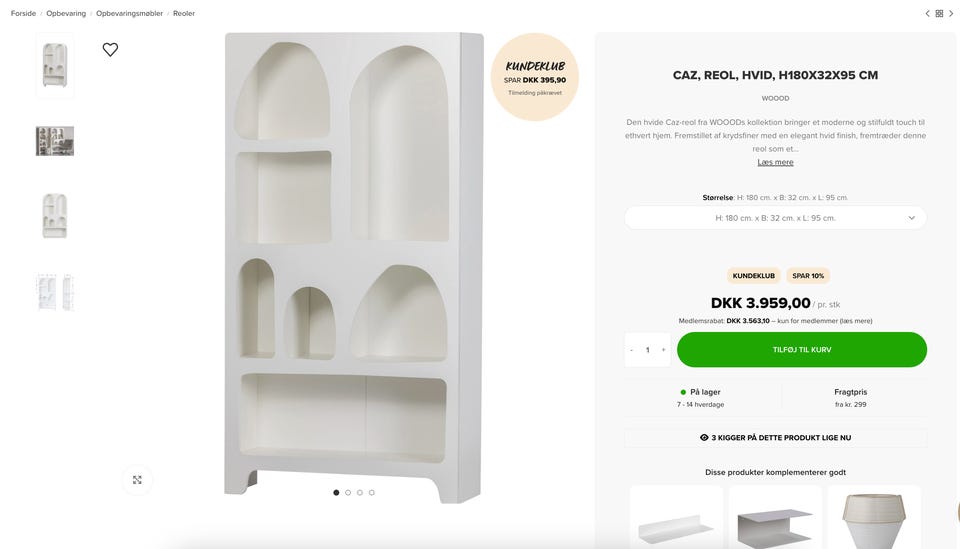Go to next product arrow
The height and width of the screenshot is (549, 960).
coord(951,13)
